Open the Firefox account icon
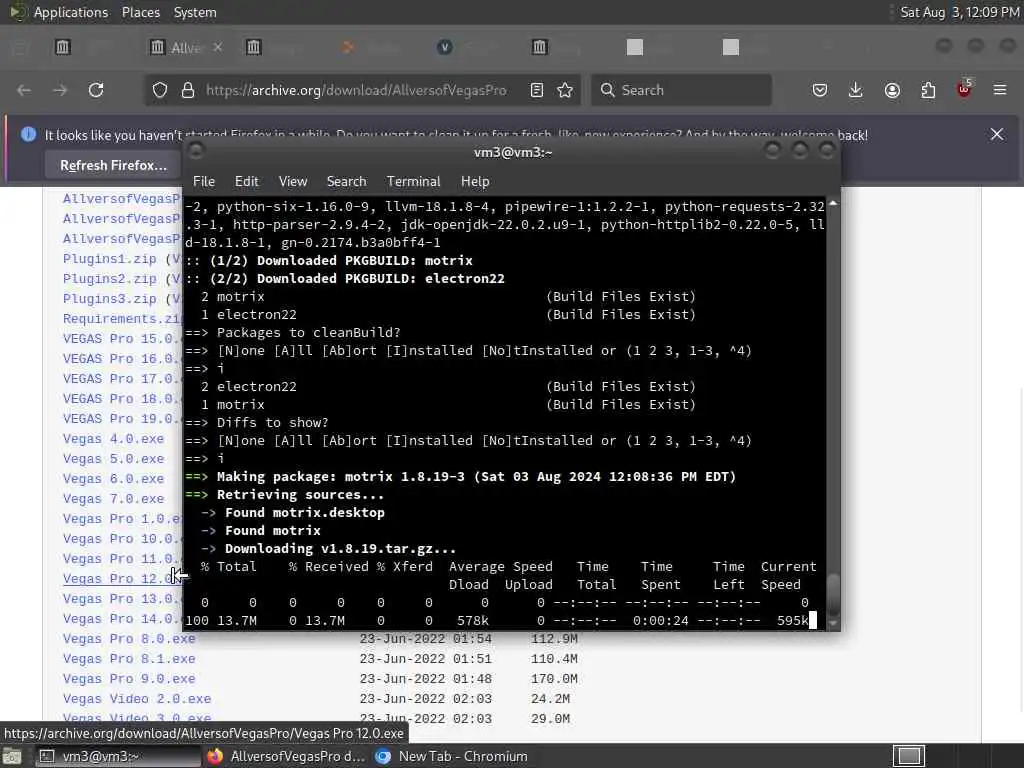Image resolution: width=1024 pixels, height=768 pixels. click(x=892, y=90)
